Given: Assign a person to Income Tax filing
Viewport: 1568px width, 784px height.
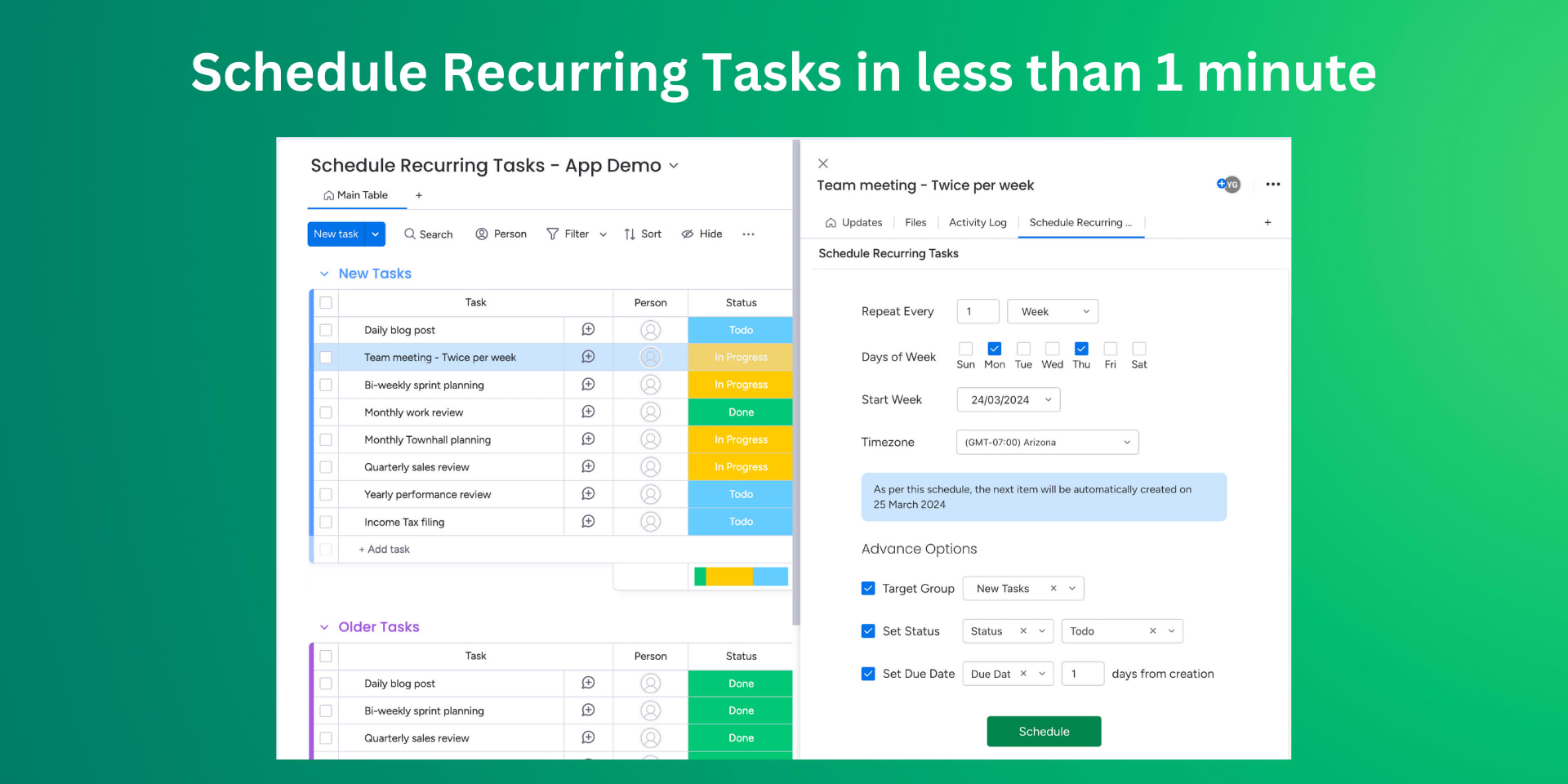Looking at the screenshot, I should click(x=650, y=521).
